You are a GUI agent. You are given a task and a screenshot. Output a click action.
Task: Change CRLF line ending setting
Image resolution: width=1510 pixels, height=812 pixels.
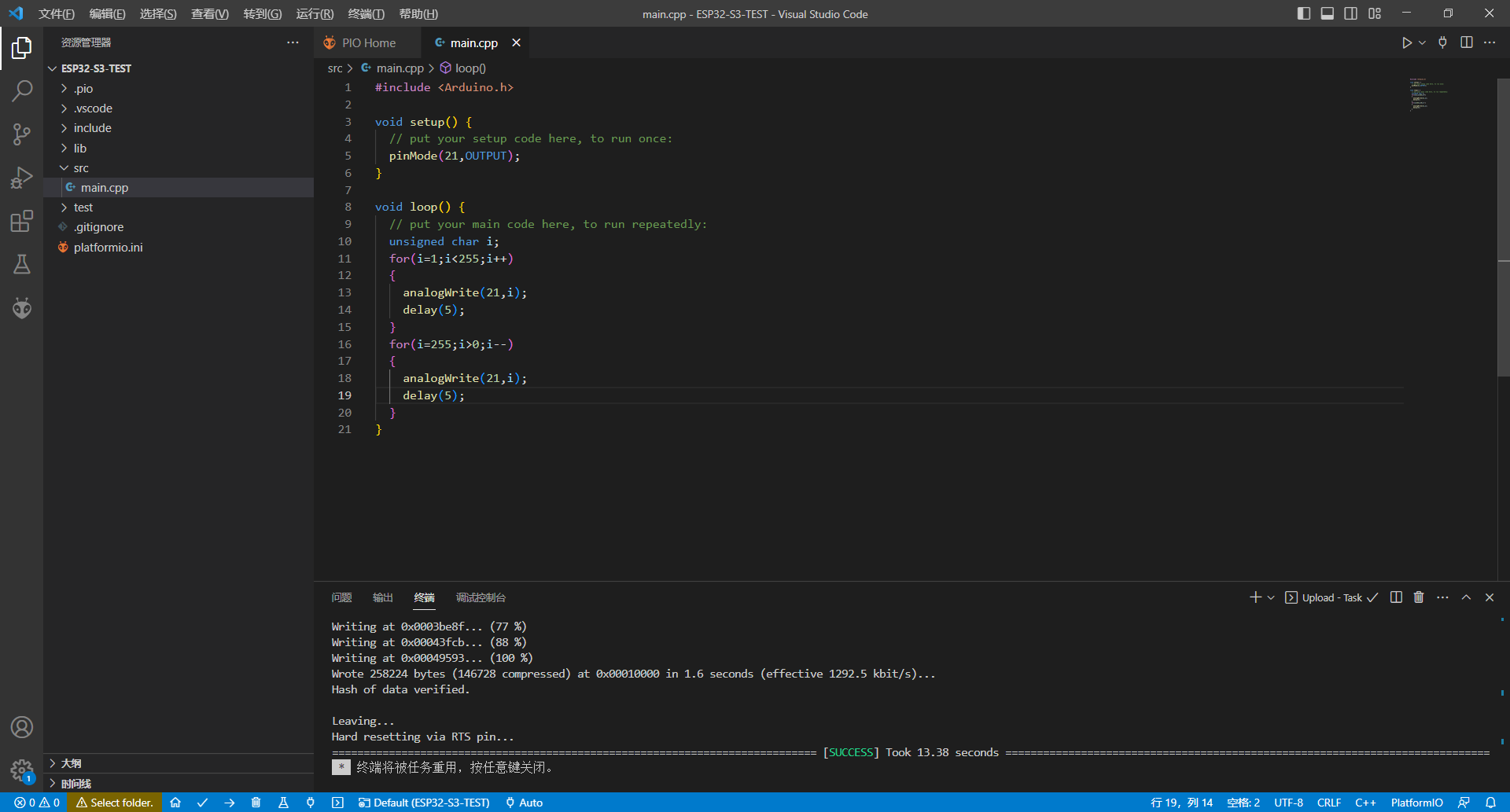coord(1329,803)
